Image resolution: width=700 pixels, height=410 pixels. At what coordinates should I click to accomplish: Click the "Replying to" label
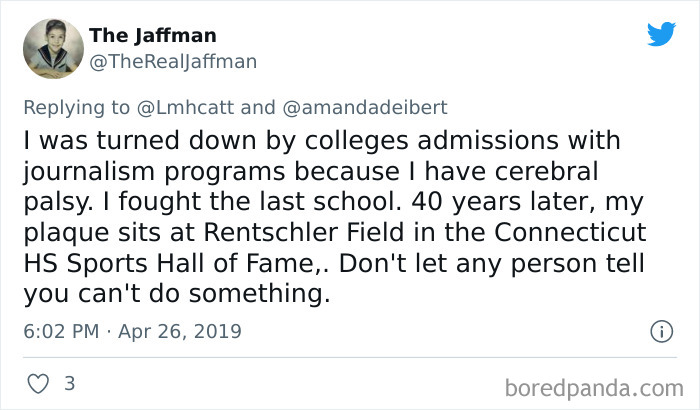pos(77,104)
